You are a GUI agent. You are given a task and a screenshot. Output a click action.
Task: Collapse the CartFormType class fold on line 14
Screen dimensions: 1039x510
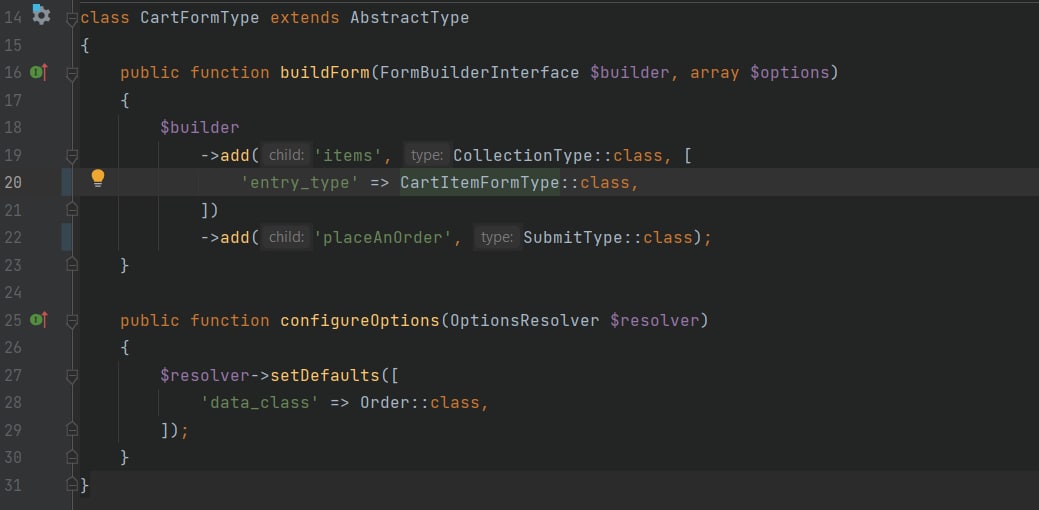[x=72, y=20]
